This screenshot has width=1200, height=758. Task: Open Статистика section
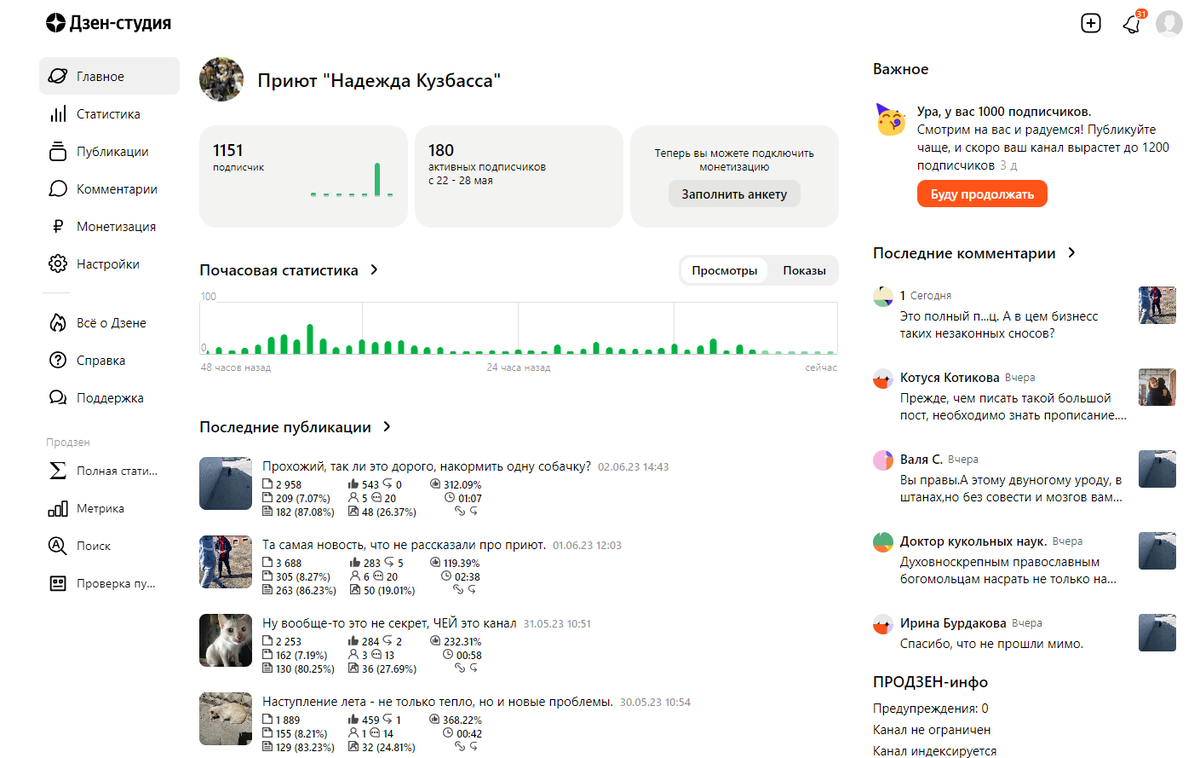pyautogui.click(x=110, y=114)
